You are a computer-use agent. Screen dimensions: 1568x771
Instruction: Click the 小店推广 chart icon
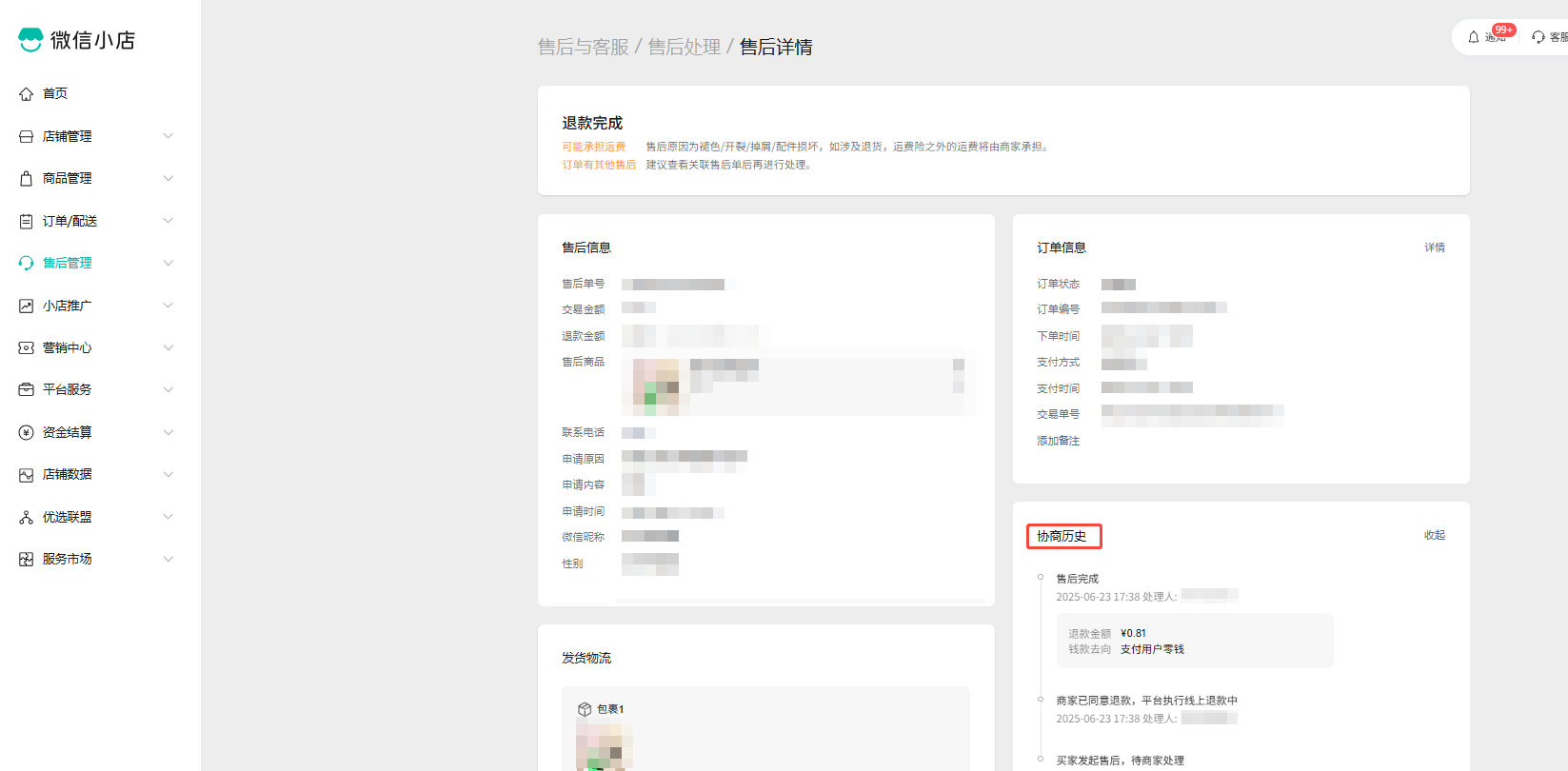pos(26,306)
